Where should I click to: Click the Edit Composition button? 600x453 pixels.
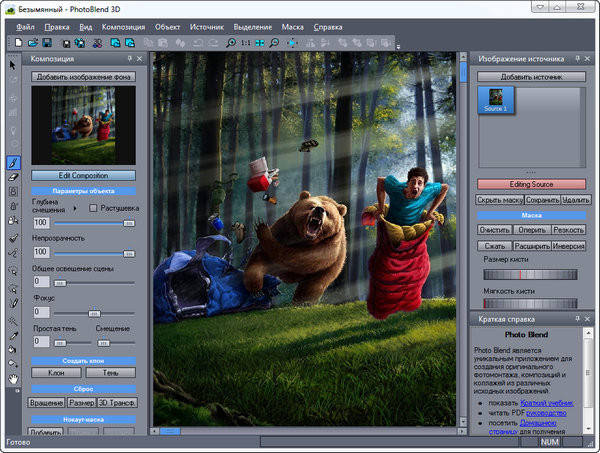point(83,175)
